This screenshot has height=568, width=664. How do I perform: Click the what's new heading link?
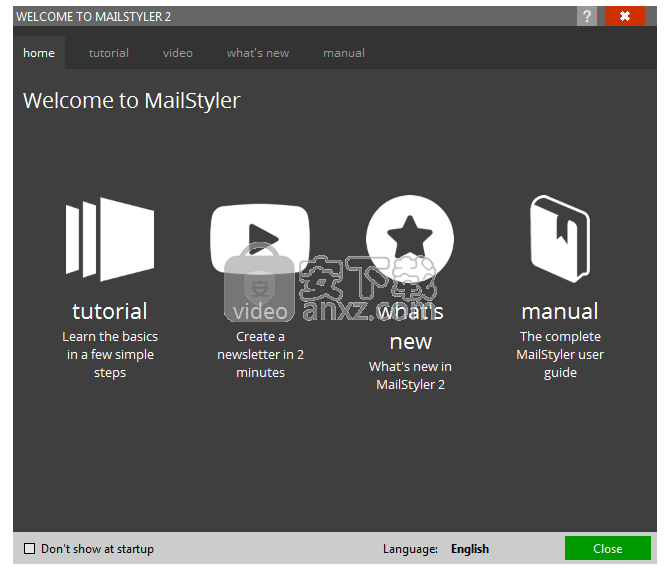click(410, 326)
